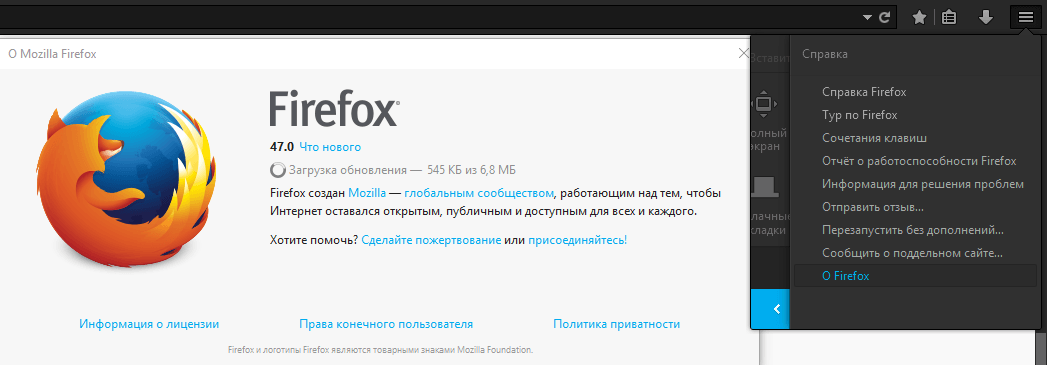
Task: Open the downloads arrow icon
Action: 986,17
